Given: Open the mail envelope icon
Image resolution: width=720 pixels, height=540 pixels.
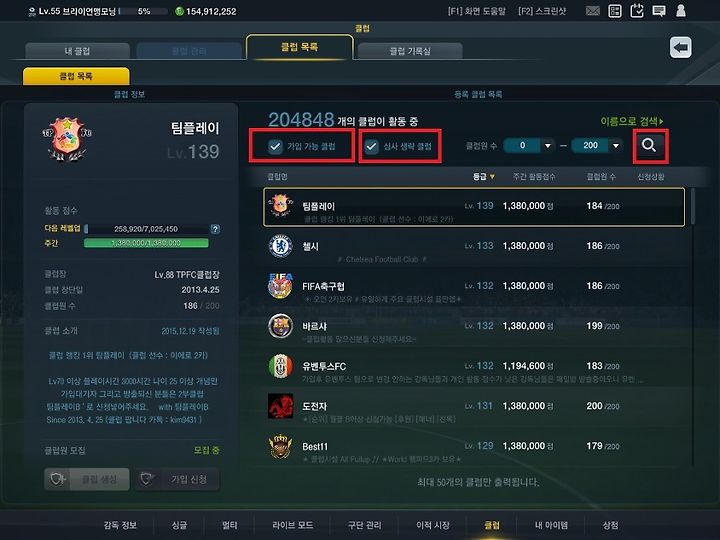Looking at the screenshot, I should (x=593, y=11).
